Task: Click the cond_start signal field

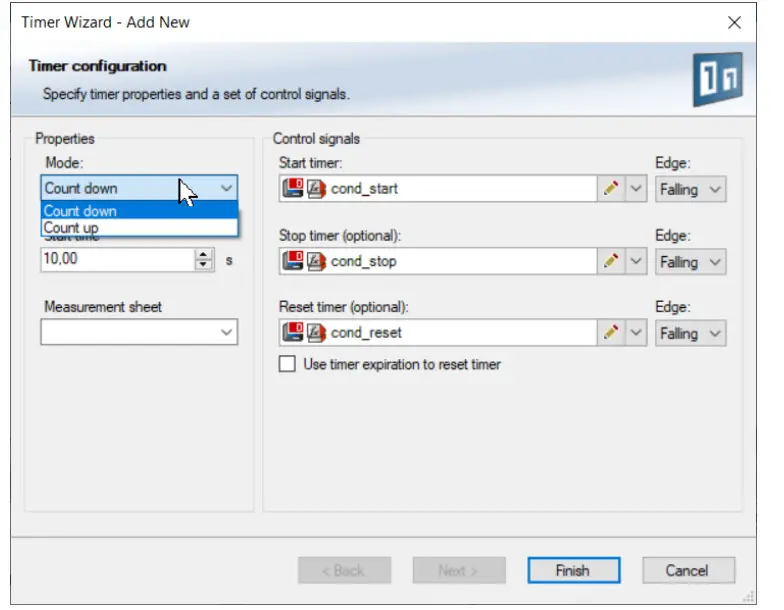Action: (x=438, y=189)
